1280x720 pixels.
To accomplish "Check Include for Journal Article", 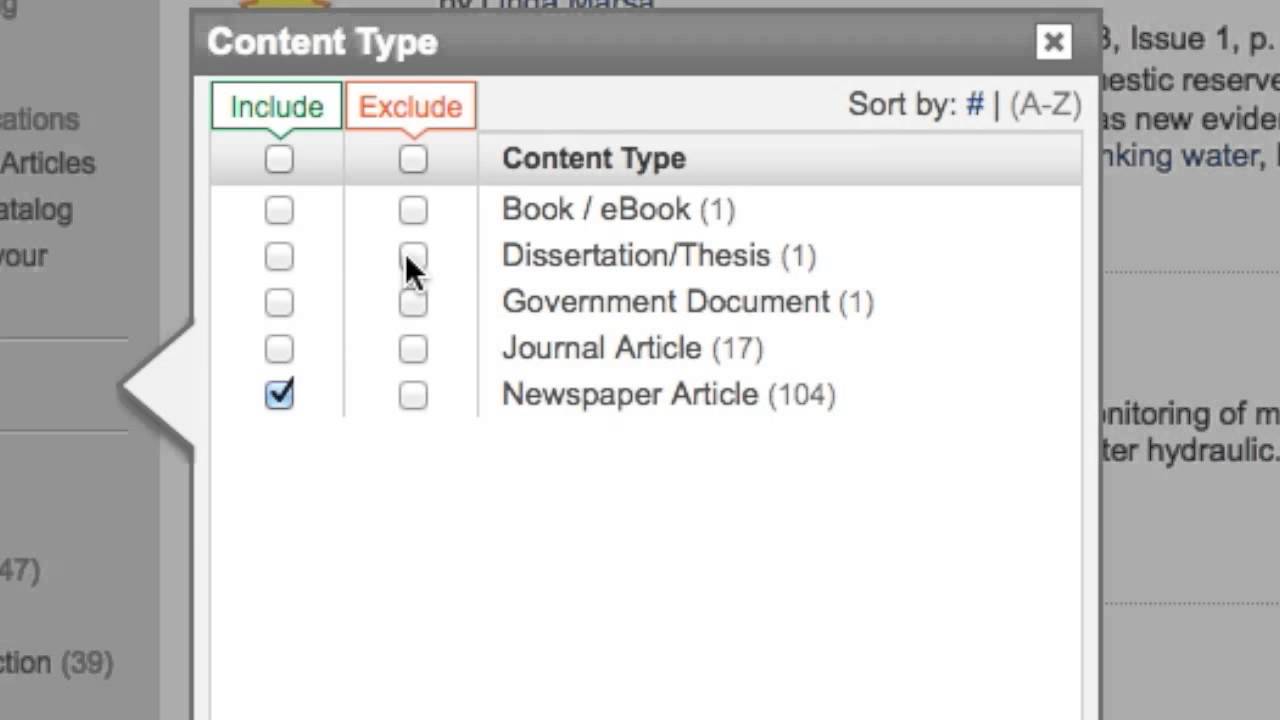I will 279,348.
